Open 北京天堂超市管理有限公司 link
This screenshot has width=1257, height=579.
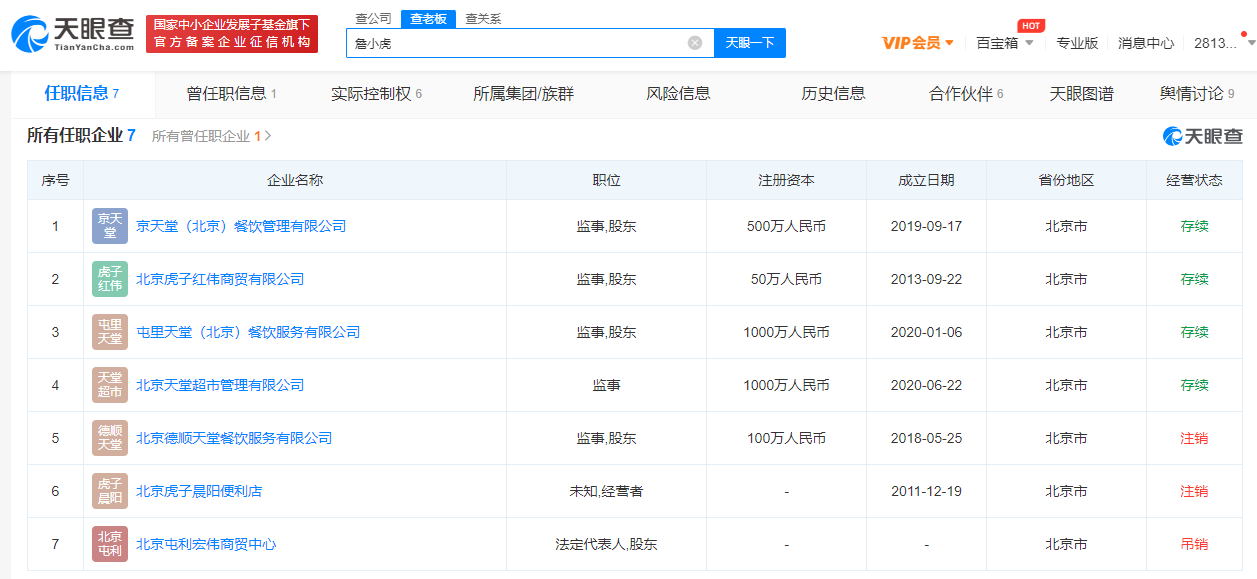coord(220,385)
